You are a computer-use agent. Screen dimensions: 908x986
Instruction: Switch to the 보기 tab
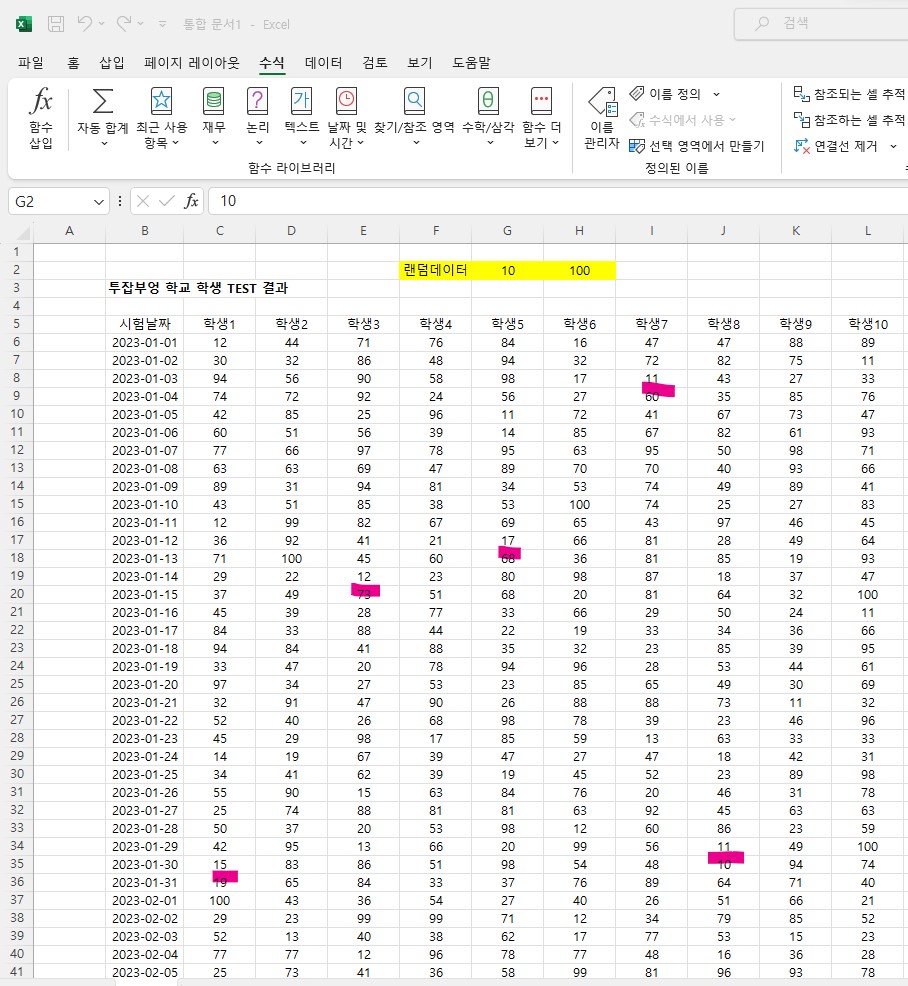coord(419,62)
